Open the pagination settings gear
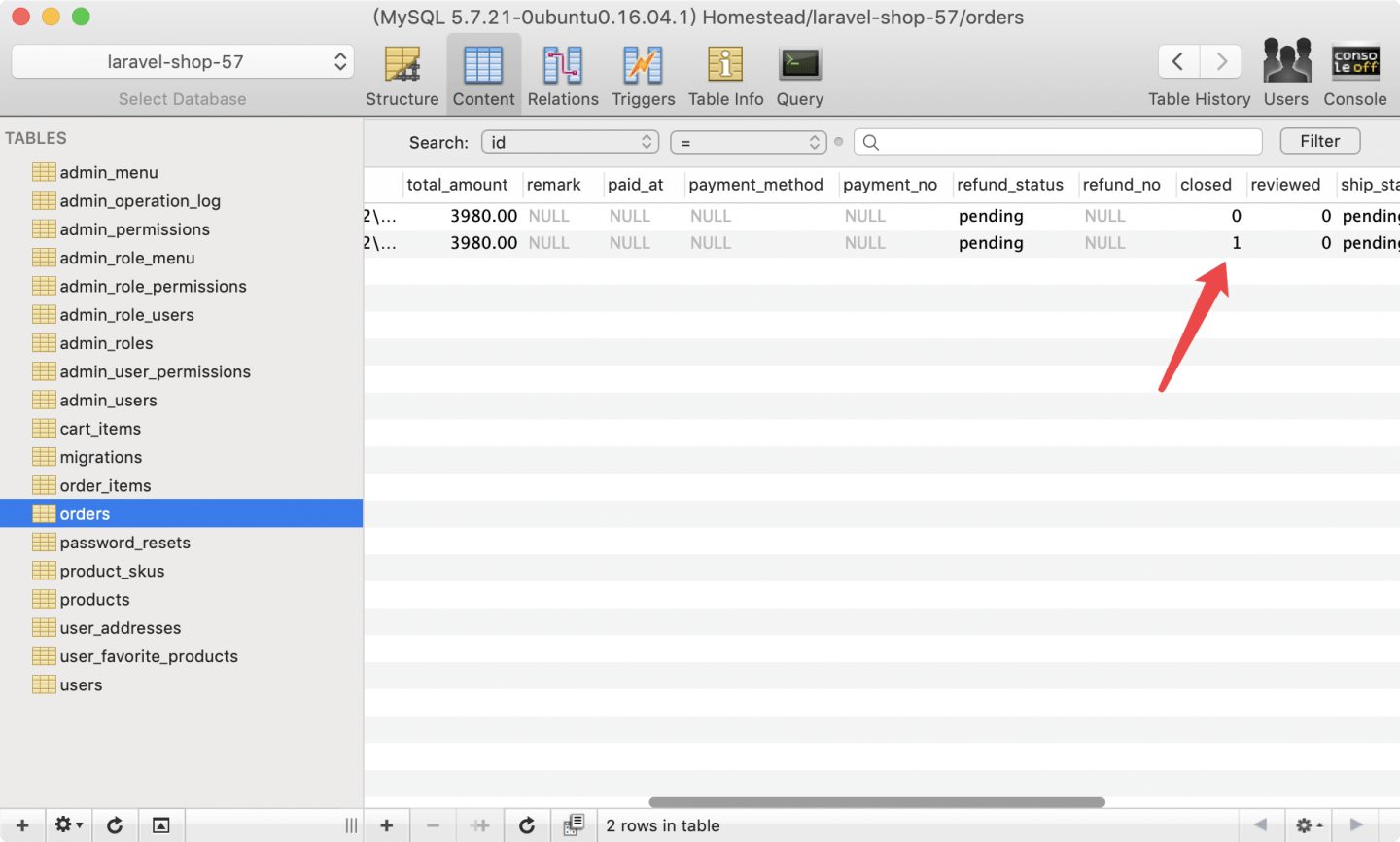The height and width of the screenshot is (842, 1400). click(x=1309, y=825)
